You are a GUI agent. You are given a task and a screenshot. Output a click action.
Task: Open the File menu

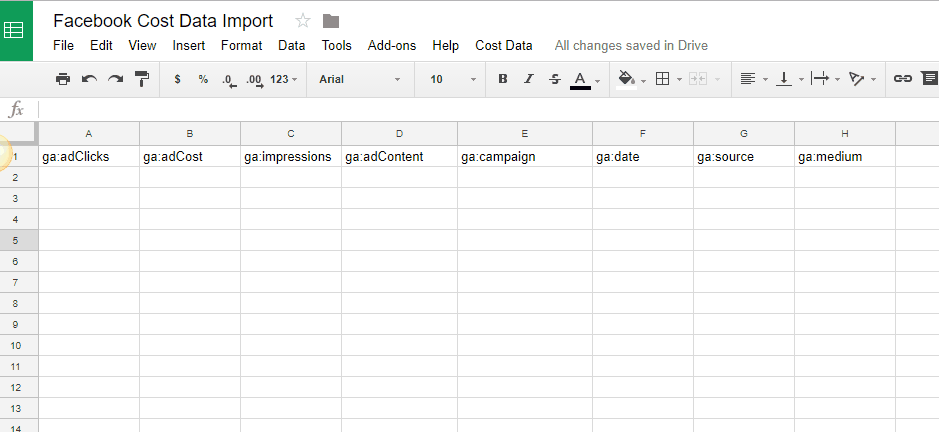63,46
